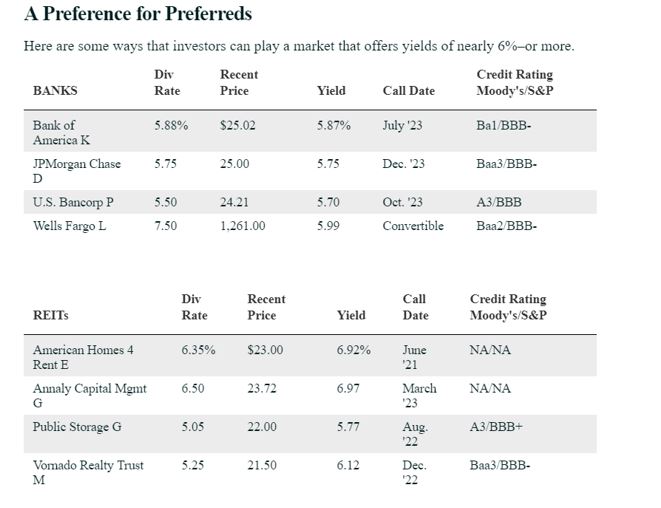Select the 7.50 dividend rate cell
This screenshot has width=661, height=508.
[x=165, y=226]
